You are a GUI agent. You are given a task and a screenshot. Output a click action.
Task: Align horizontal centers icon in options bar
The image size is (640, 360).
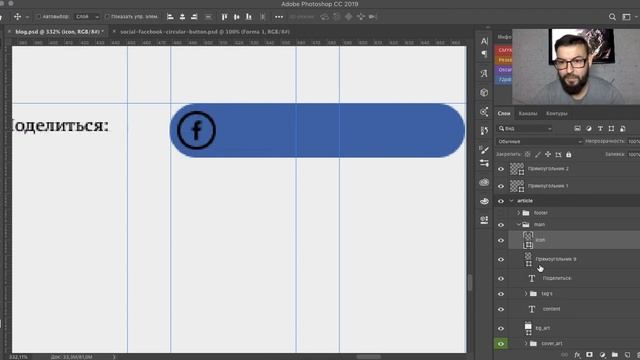click(182, 17)
